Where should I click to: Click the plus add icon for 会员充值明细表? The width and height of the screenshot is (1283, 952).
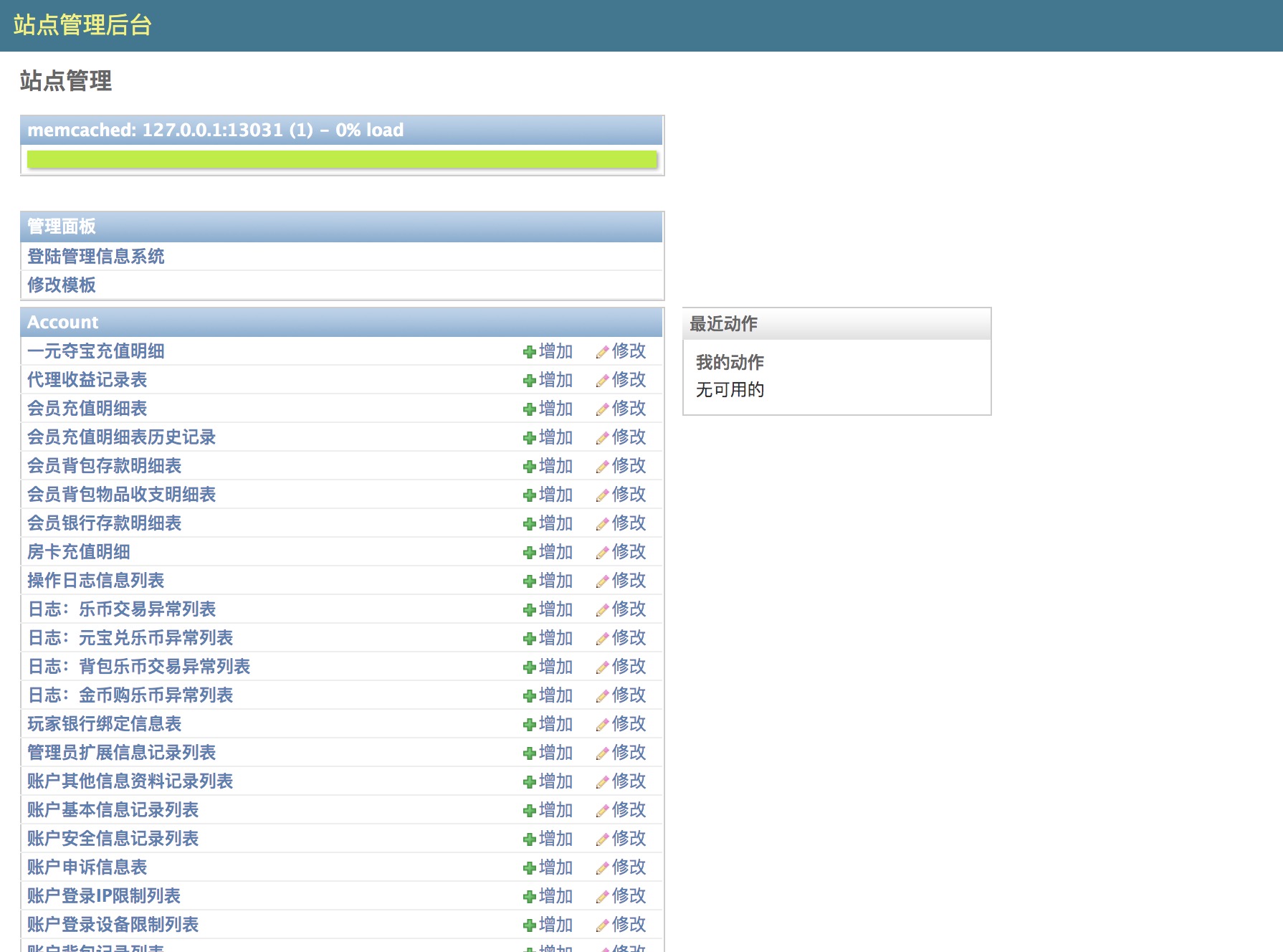529,409
